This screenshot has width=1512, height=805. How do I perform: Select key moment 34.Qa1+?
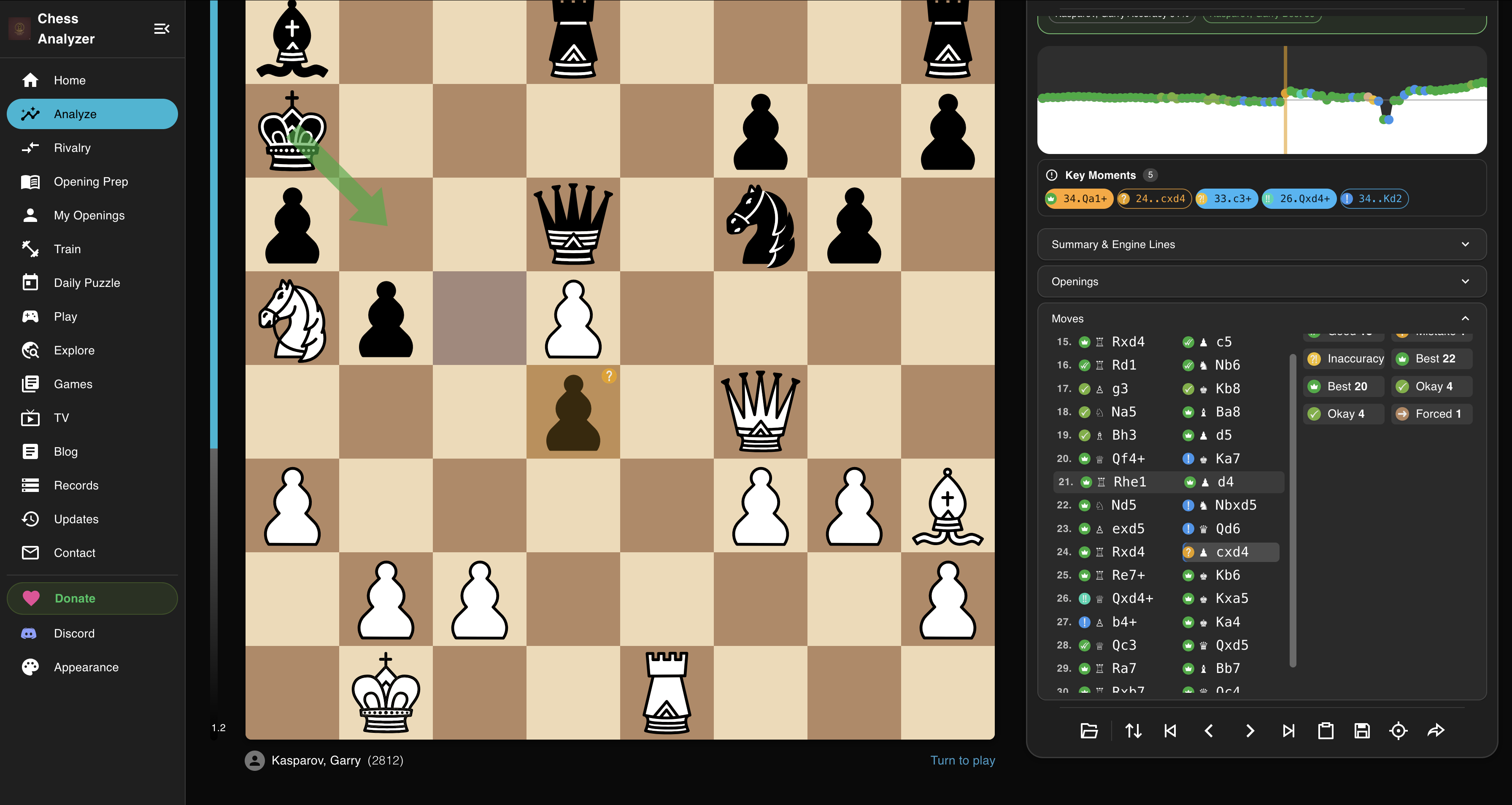(1079, 198)
